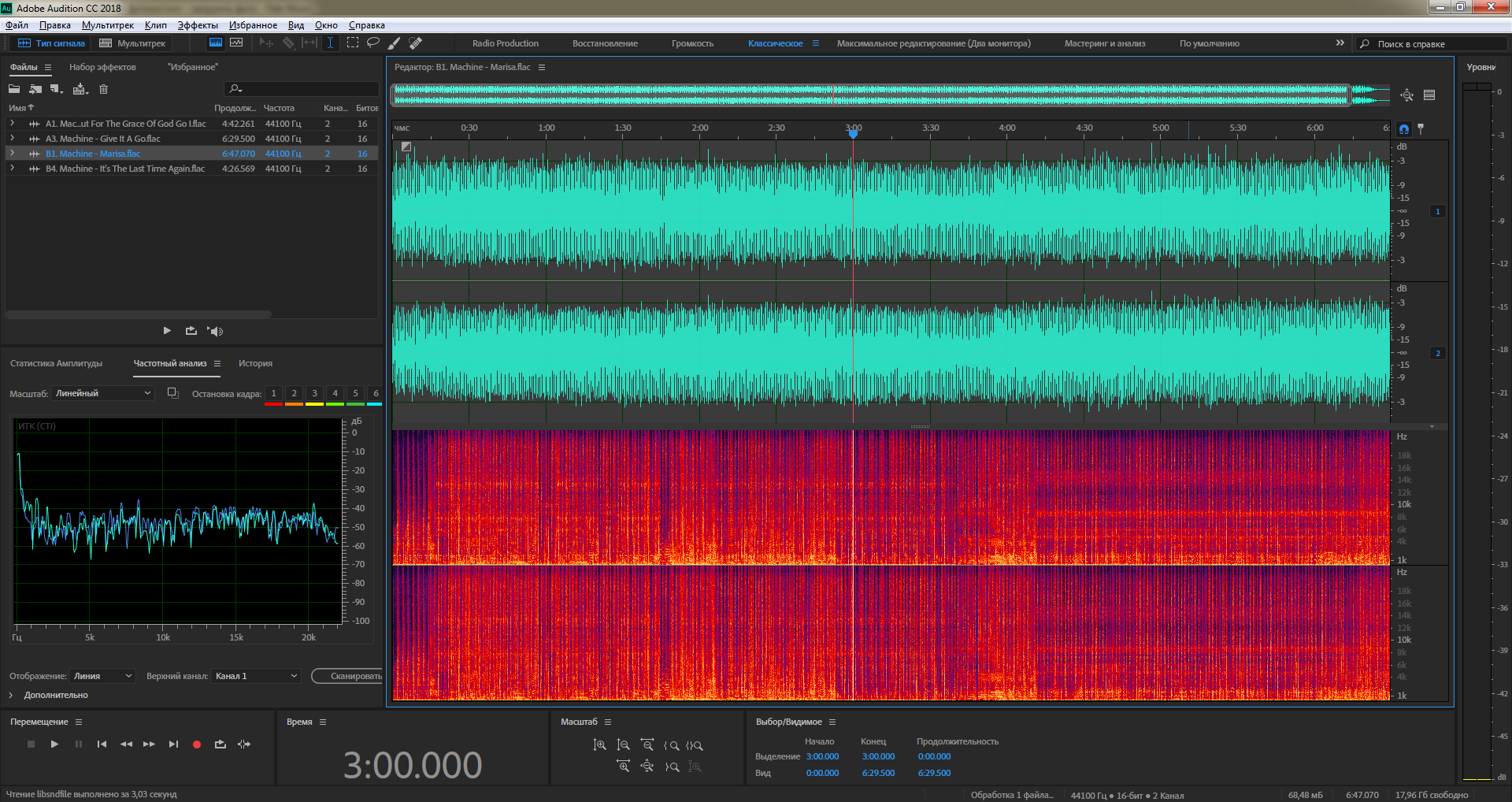1512x802 pixels.
Task: Toggle Skip Selection in transport panel
Action: (x=244, y=744)
